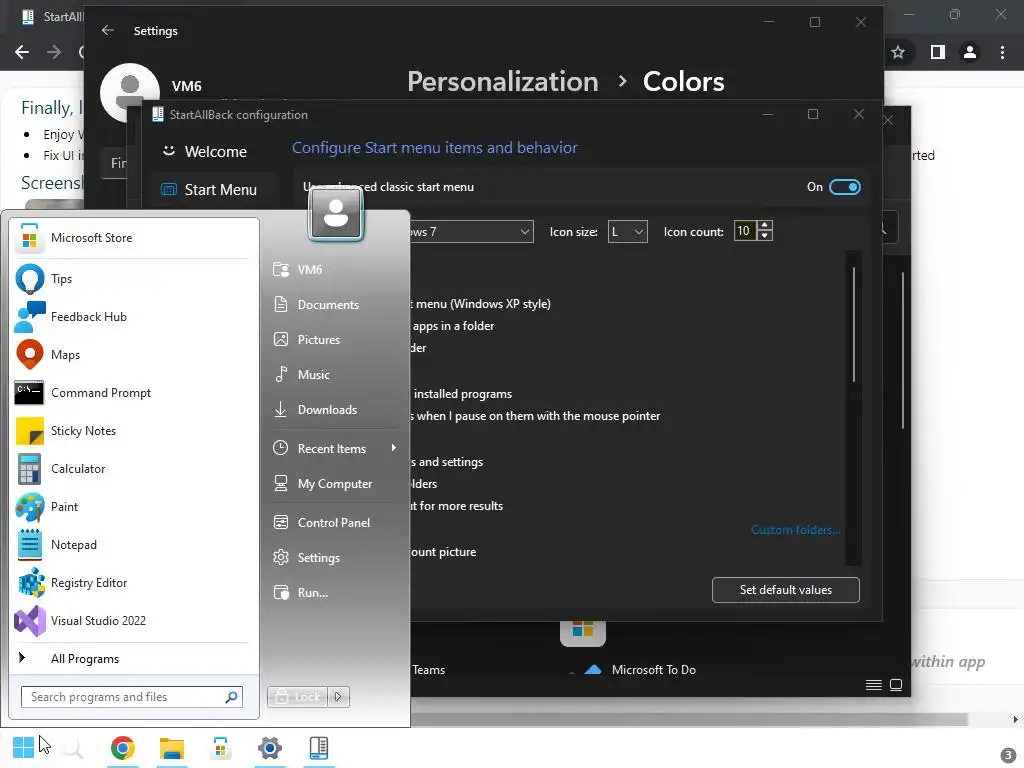Click the search magnifier icon in start menu

[231, 697]
